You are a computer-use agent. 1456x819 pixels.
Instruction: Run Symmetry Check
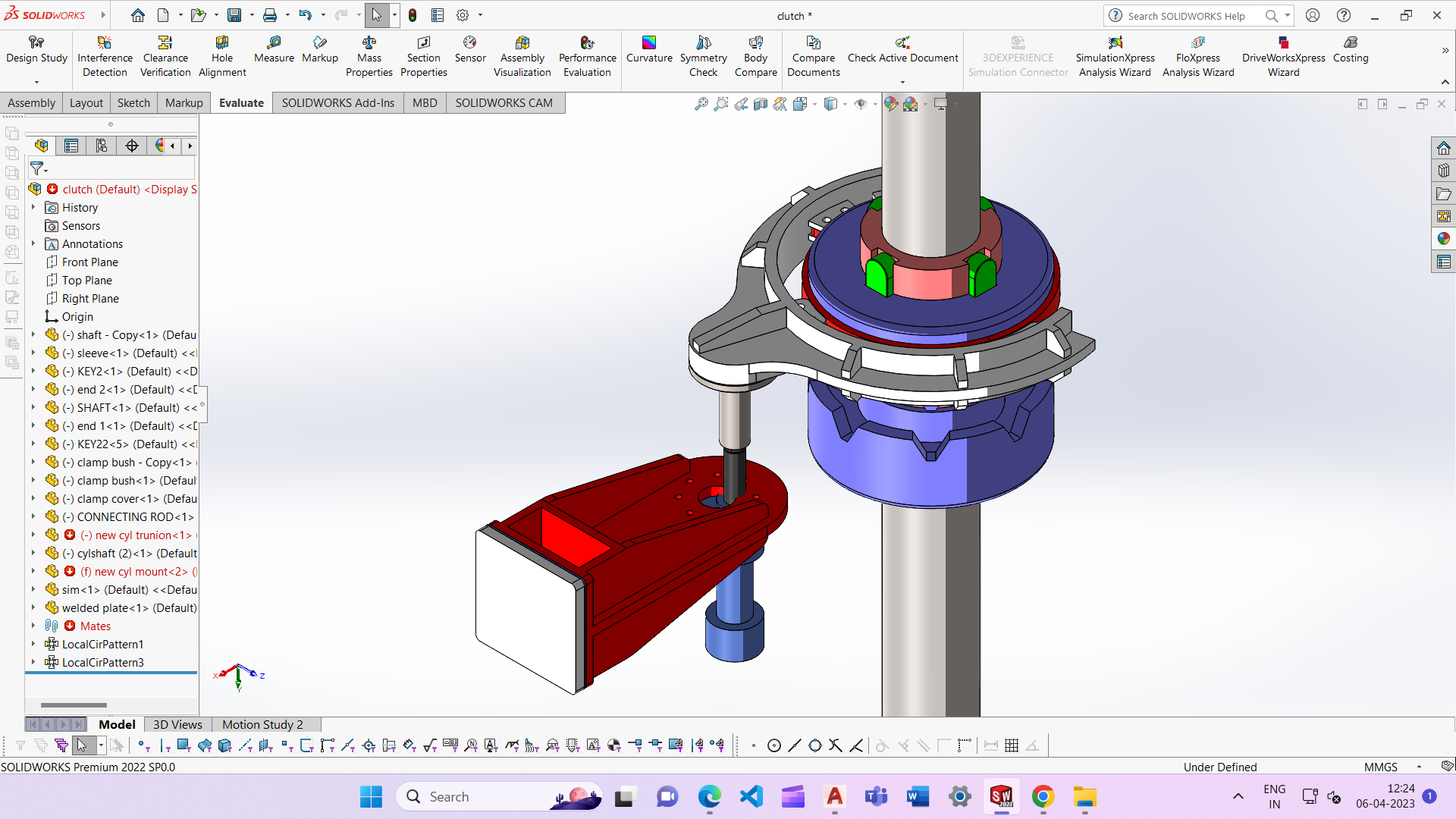coord(703,57)
